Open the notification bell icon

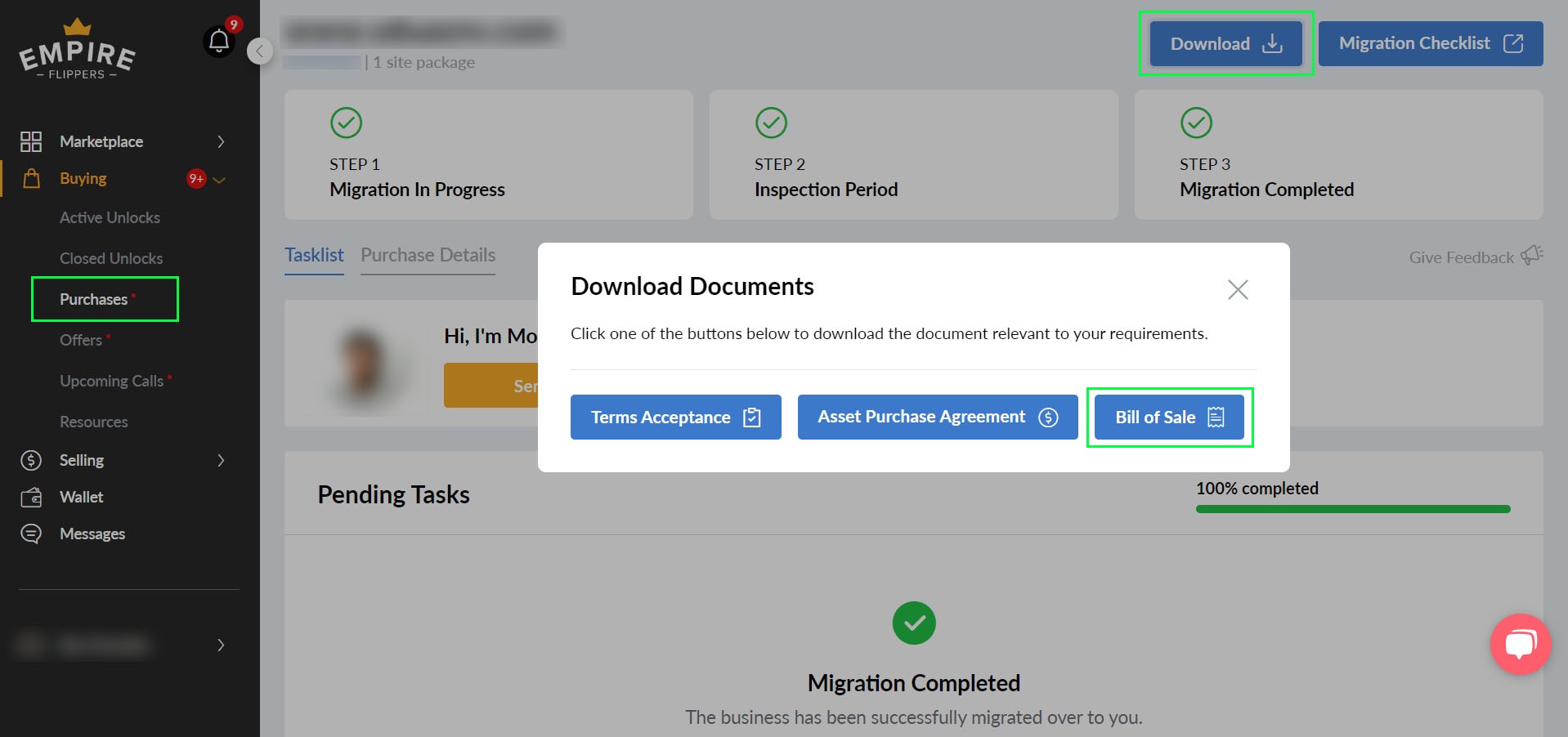point(219,41)
